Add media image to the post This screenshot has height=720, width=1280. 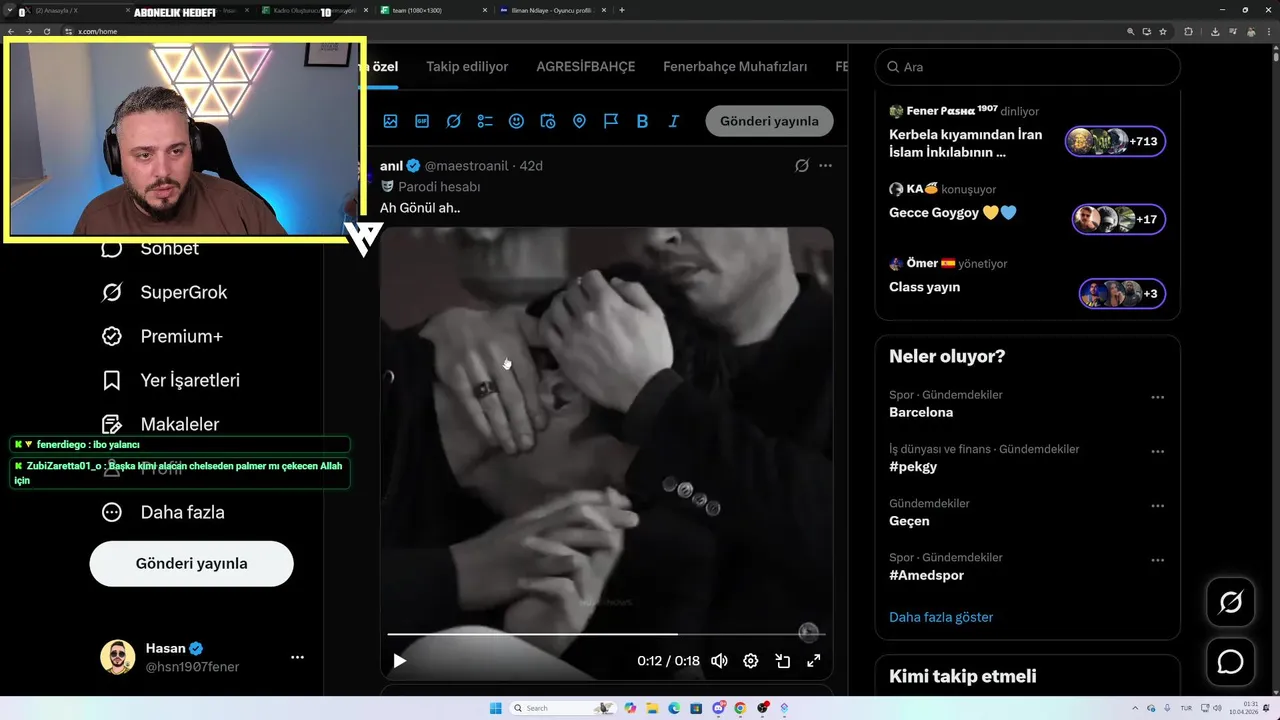coord(390,121)
